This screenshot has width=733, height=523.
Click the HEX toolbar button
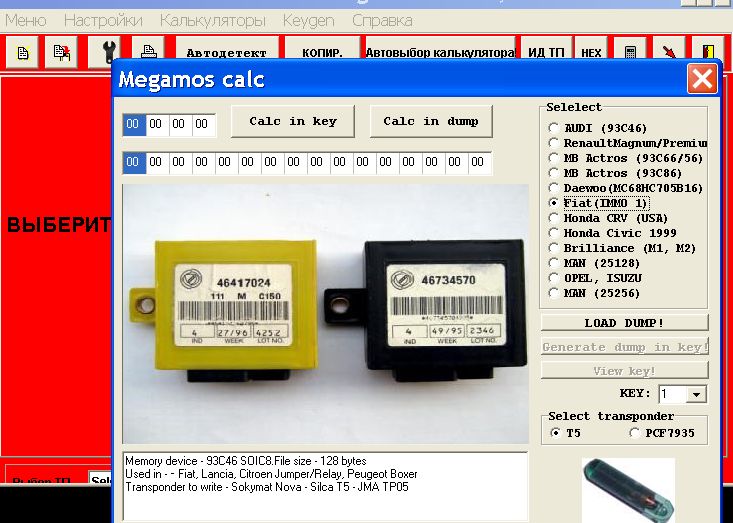(591, 49)
